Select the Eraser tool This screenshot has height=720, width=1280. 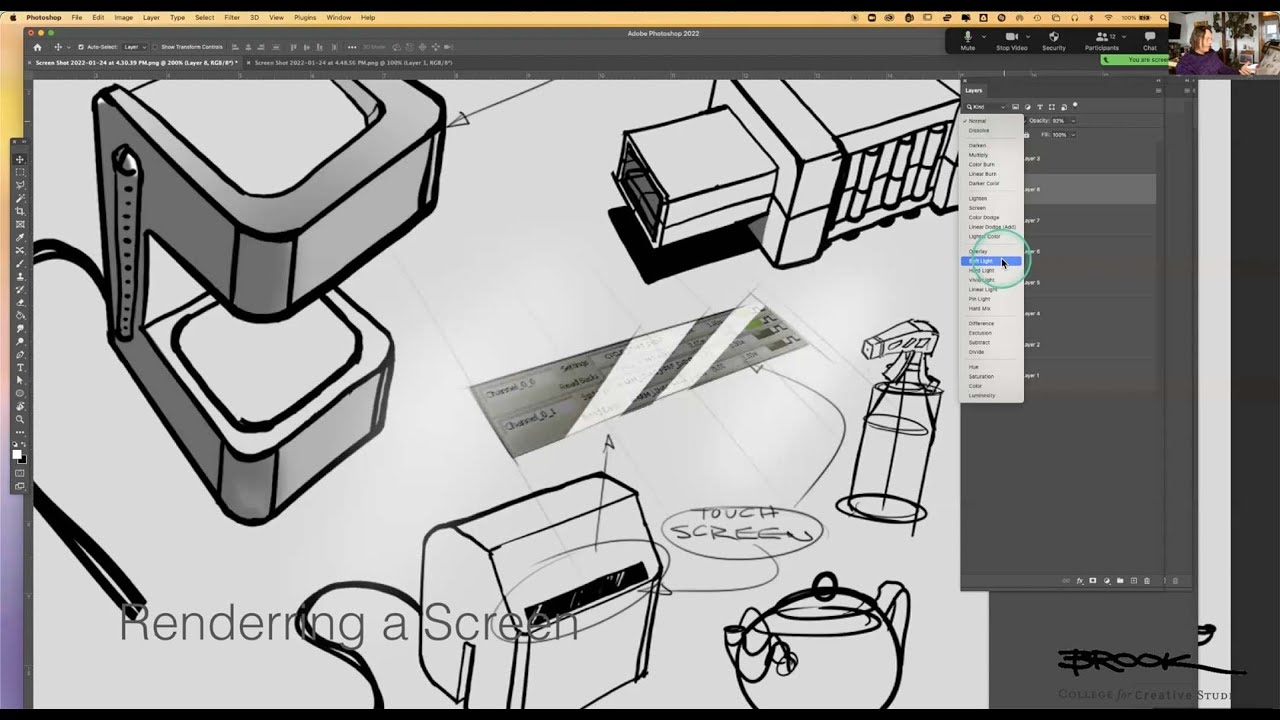pos(20,302)
